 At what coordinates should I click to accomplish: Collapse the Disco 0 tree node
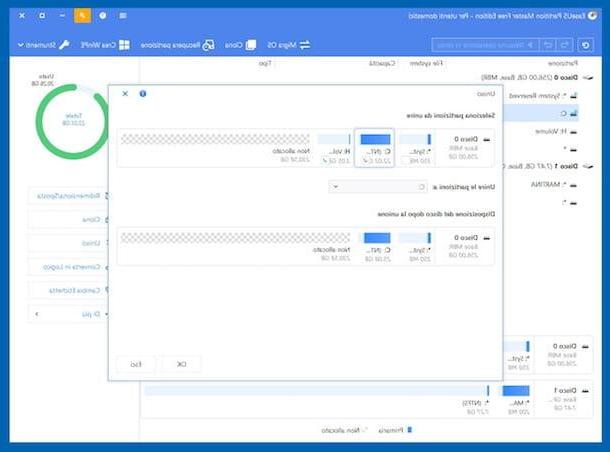point(589,78)
